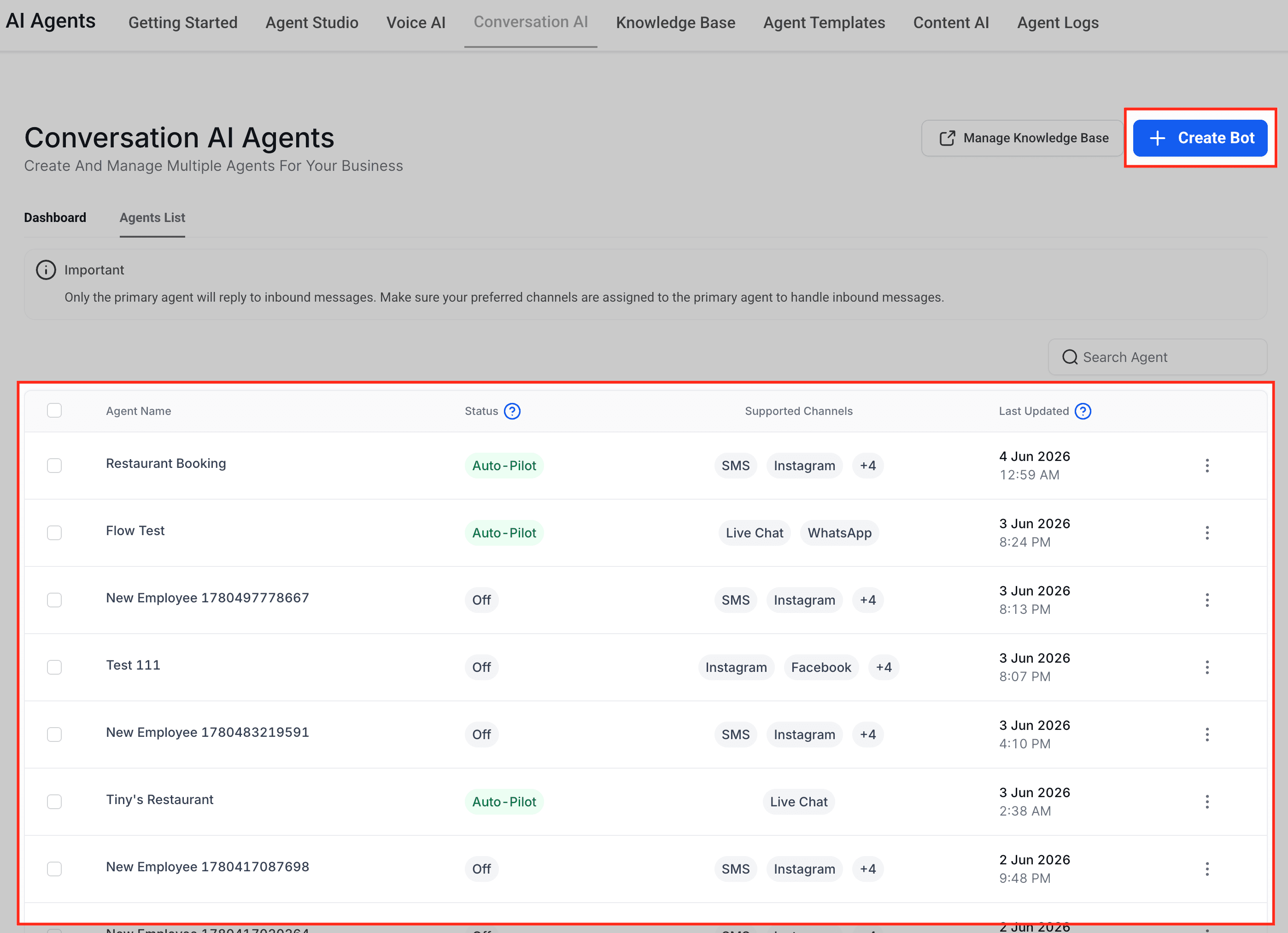Click the Agent Name column header
Viewport: 1288px width, 933px height.
click(139, 411)
